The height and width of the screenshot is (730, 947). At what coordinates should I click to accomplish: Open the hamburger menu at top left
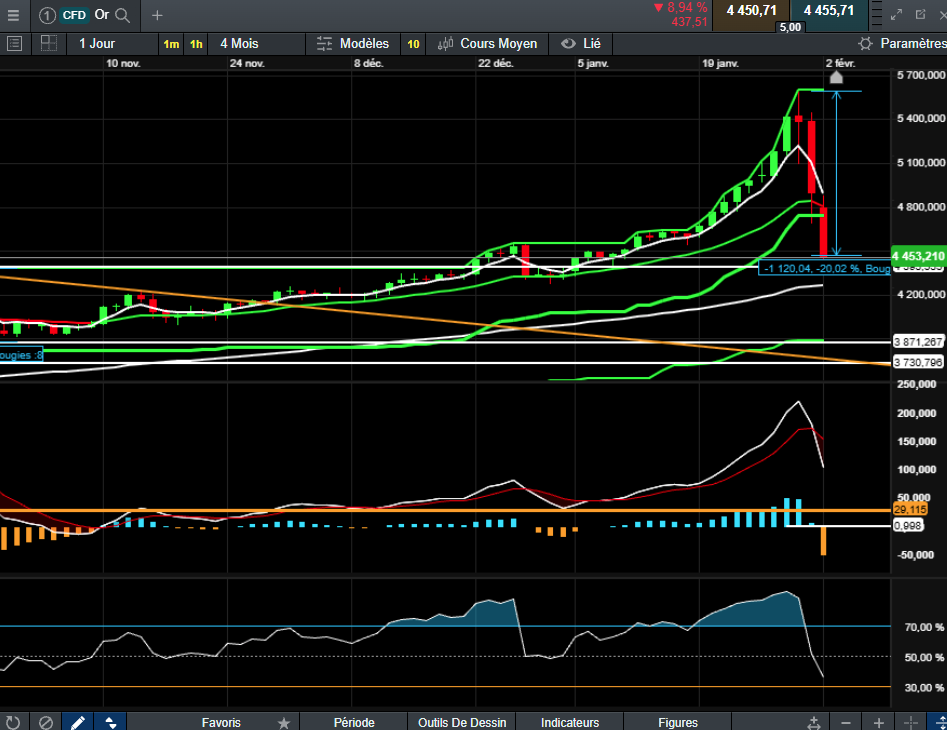pyautogui.click(x=13, y=15)
